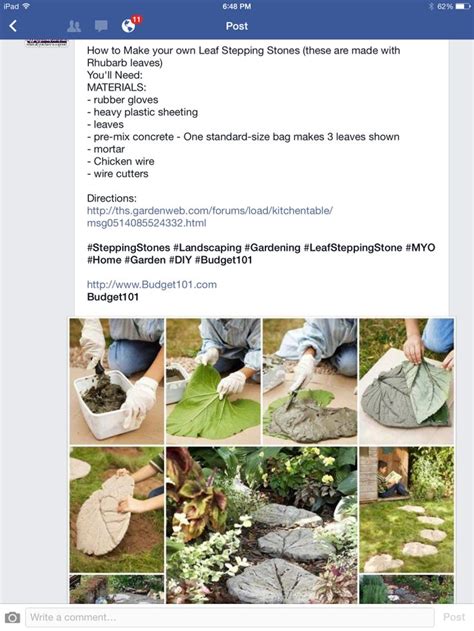
Task: Tap the battery indicator in status bar
Action: coord(462,6)
